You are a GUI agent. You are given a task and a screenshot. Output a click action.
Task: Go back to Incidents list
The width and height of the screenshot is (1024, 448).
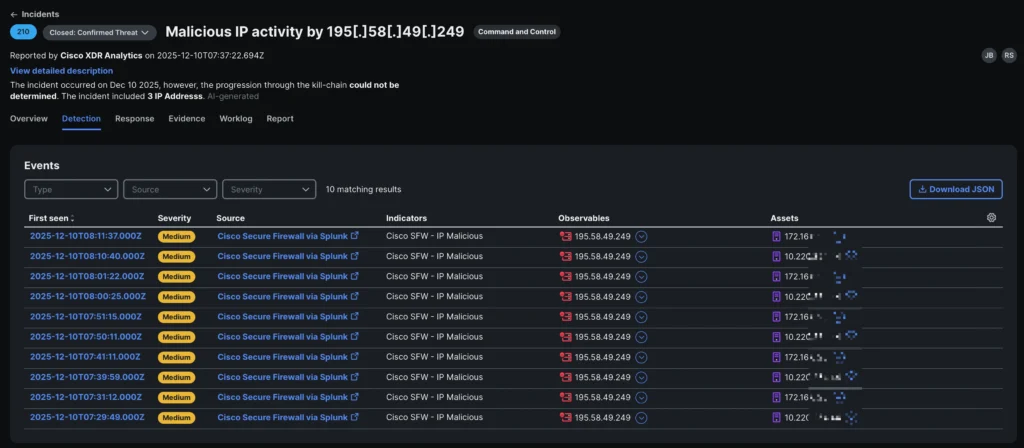coord(35,14)
